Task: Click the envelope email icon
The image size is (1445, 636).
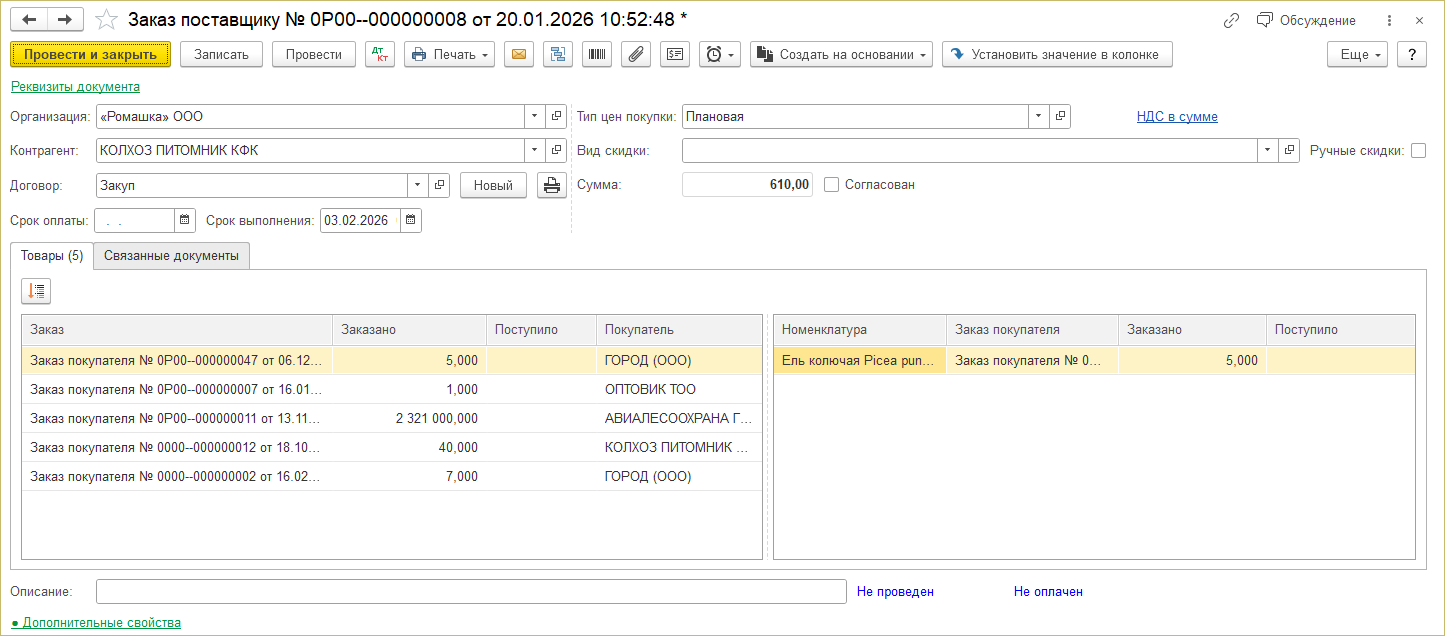Action: tap(518, 55)
